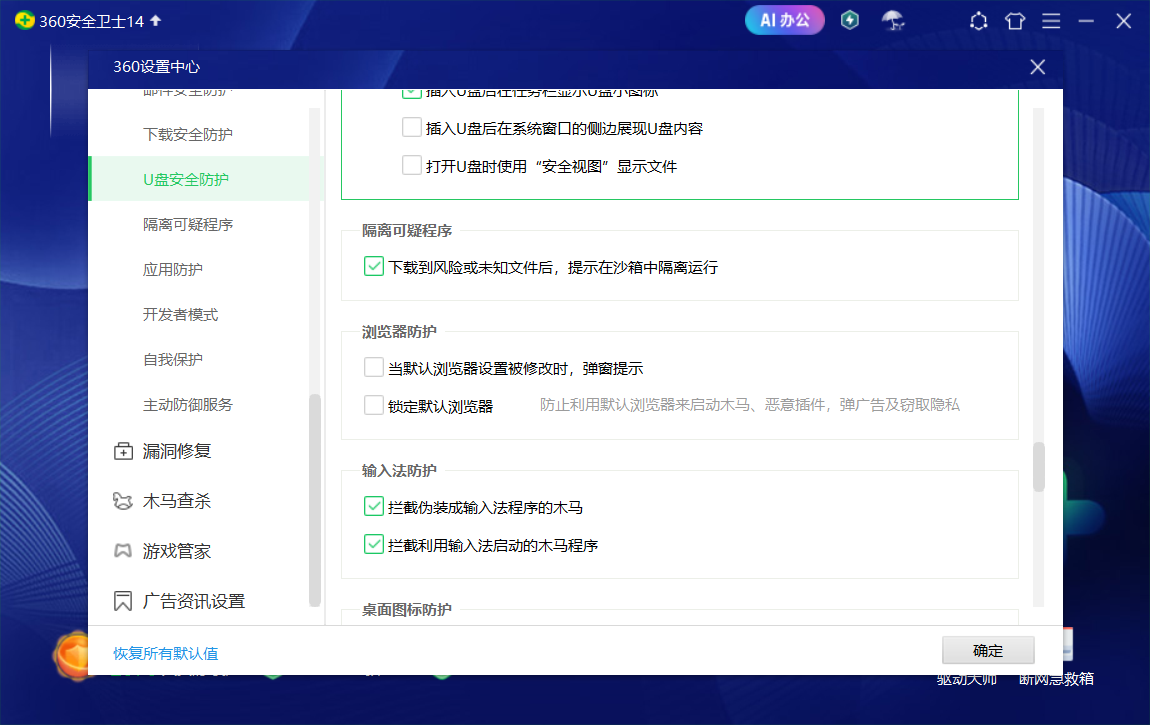Viewport: 1150px width, 725px height.
Task: Open the green shield lightning icon
Action: [849, 21]
